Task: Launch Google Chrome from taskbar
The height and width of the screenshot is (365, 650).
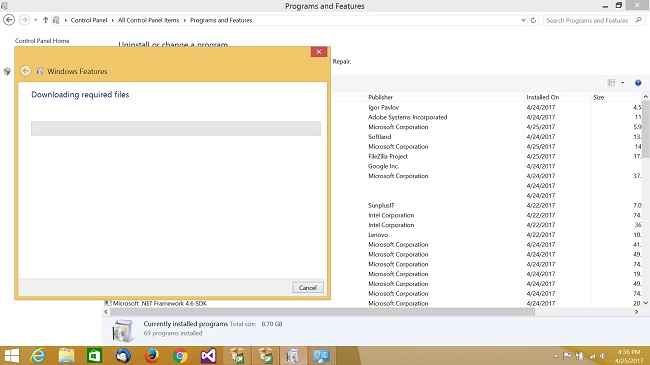Action: tap(179, 356)
